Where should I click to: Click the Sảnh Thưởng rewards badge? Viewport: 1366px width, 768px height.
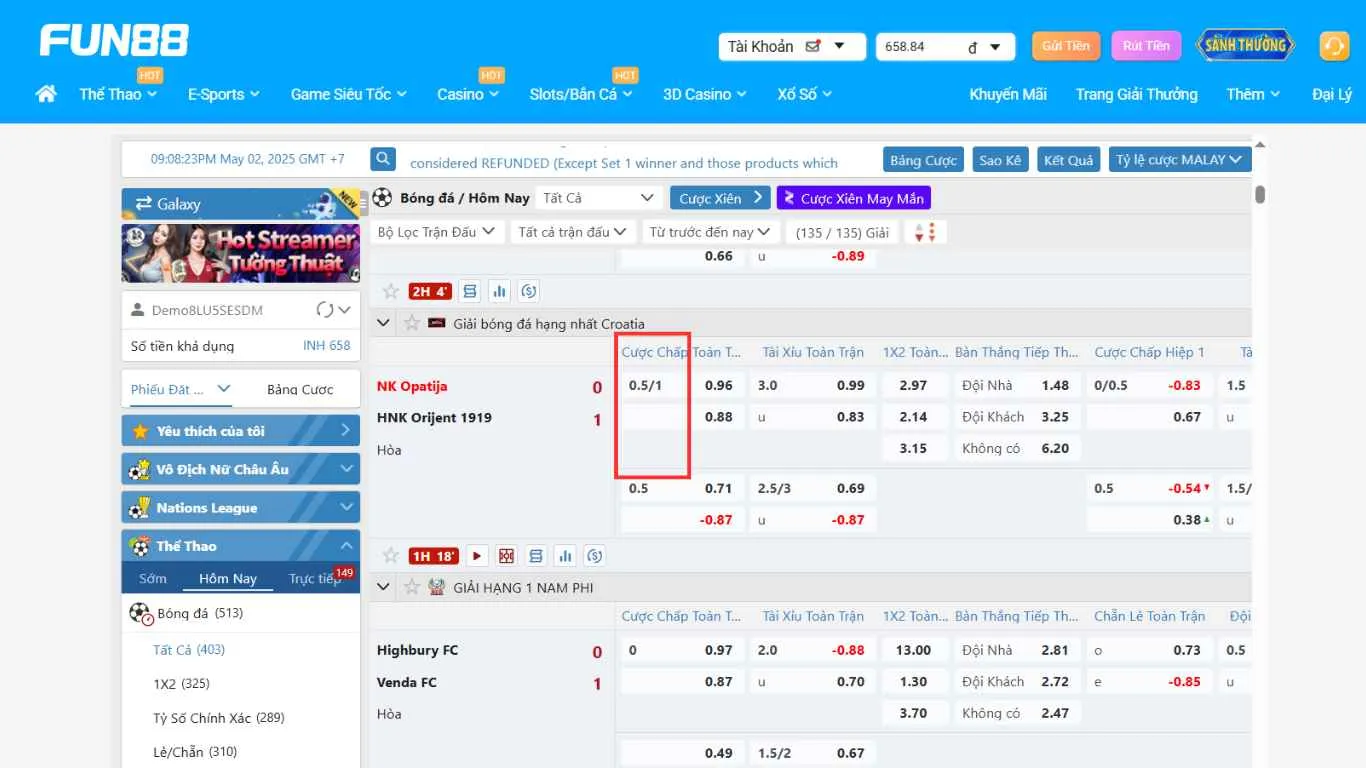[x=1245, y=45]
